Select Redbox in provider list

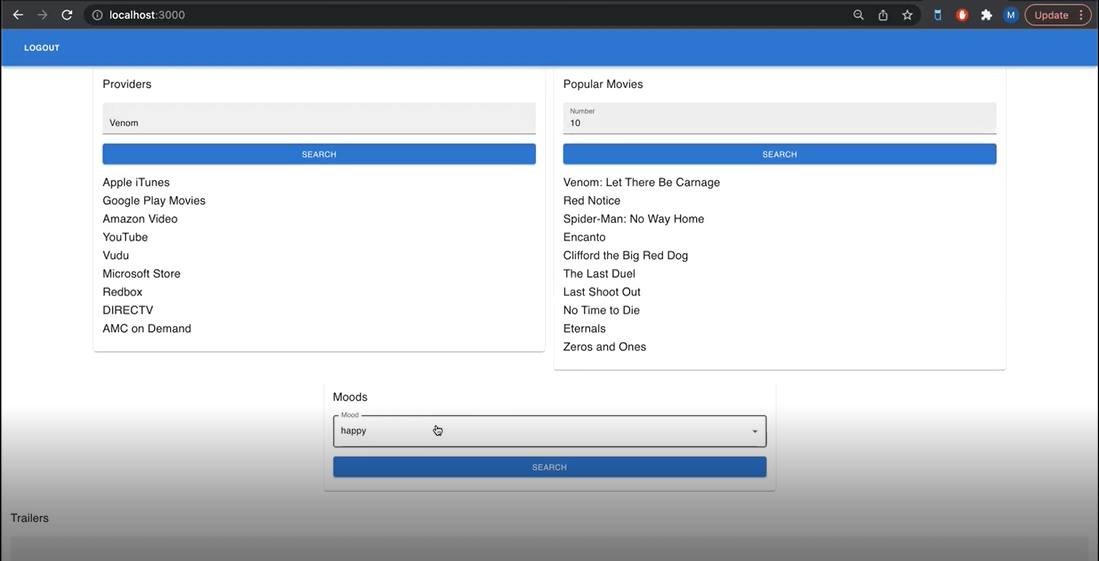click(x=123, y=292)
